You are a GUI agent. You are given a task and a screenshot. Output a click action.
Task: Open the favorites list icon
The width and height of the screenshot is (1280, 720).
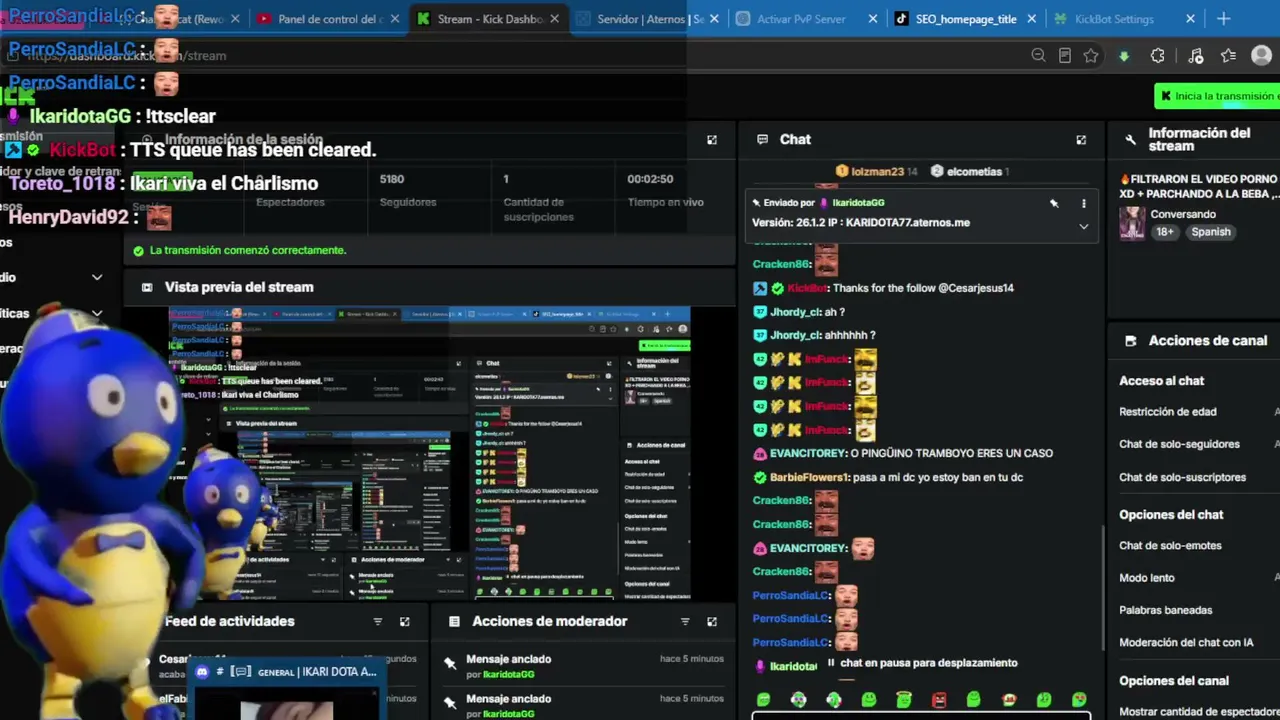click(x=1229, y=56)
